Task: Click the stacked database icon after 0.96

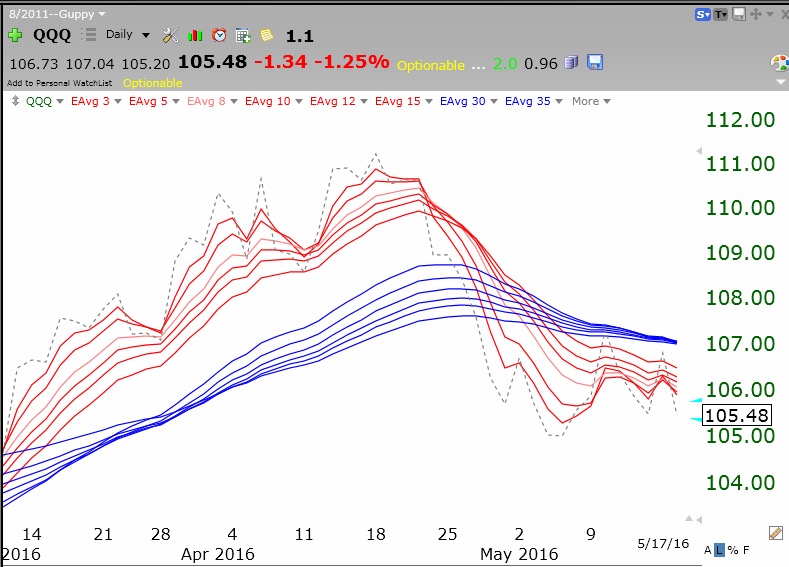Action: [571, 62]
